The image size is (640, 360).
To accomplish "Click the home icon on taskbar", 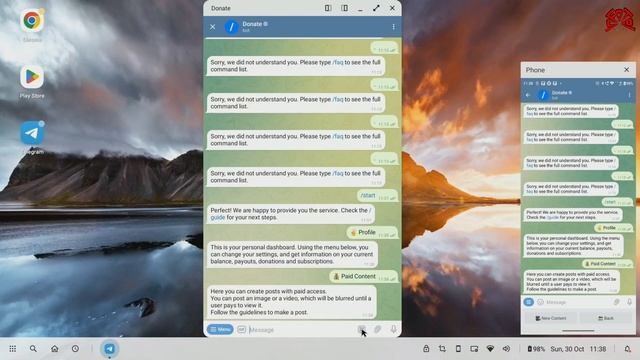I will coord(54,349).
